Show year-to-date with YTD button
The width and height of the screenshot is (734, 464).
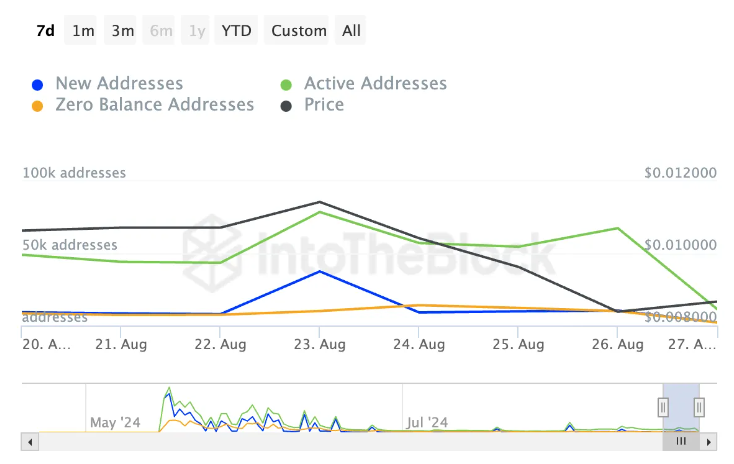(236, 30)
